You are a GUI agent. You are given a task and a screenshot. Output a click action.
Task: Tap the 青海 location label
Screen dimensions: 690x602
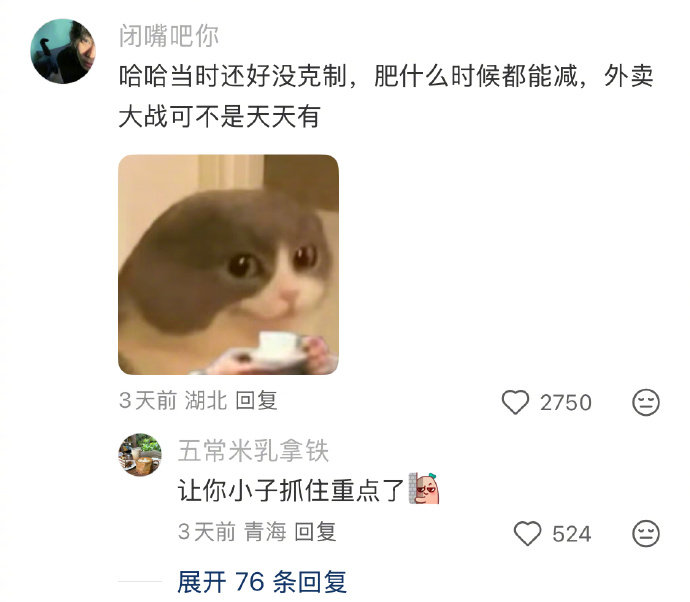(265, 531)
